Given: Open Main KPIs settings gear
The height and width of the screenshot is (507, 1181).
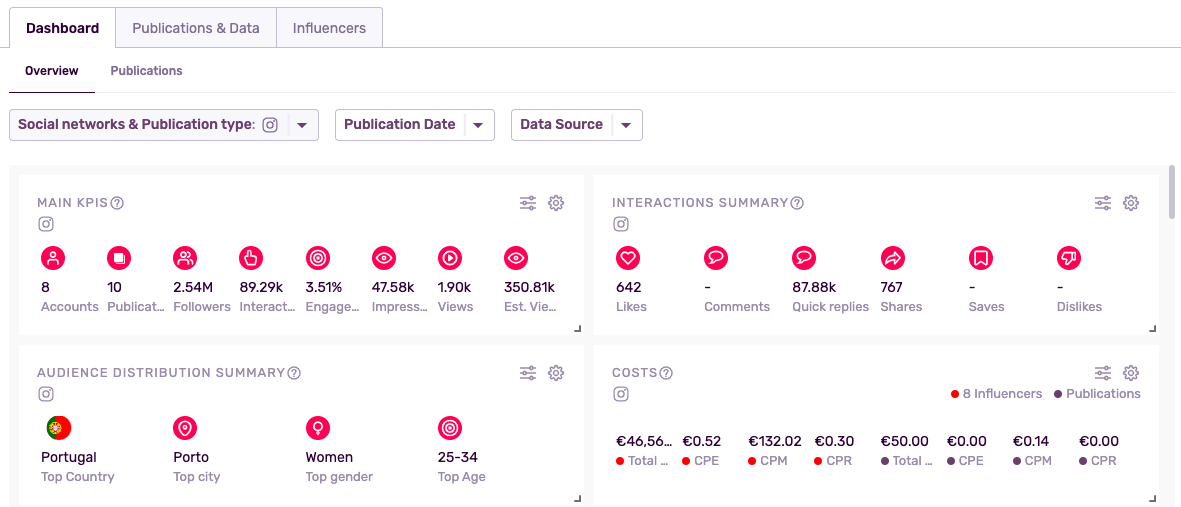Looking at the screenshot, I should (x=556, y=203).
